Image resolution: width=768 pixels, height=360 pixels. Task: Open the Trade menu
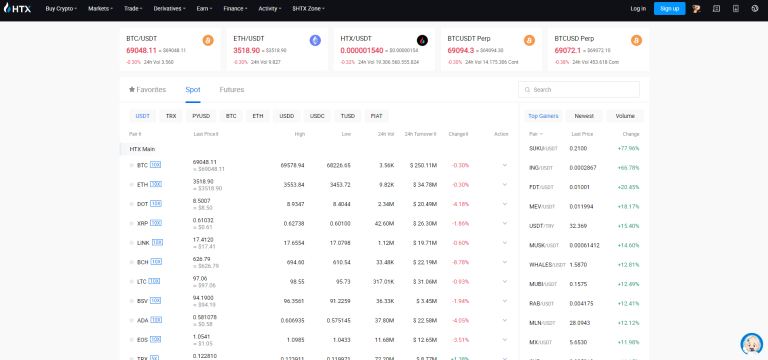134,8
